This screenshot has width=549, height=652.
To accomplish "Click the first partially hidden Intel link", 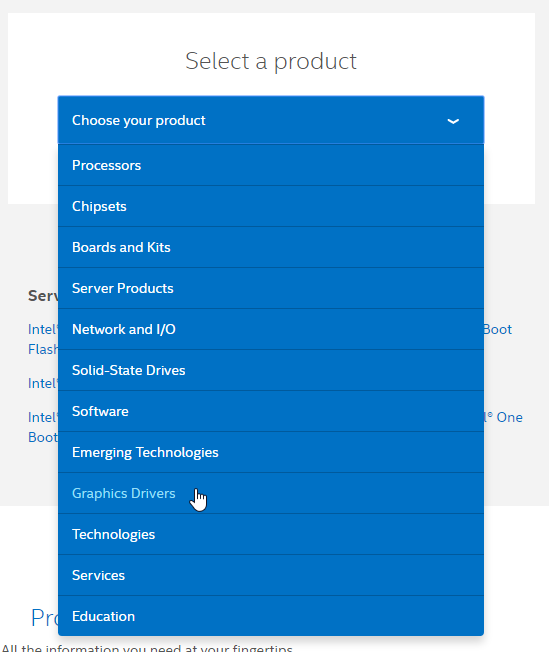I will tap(43, 329).
